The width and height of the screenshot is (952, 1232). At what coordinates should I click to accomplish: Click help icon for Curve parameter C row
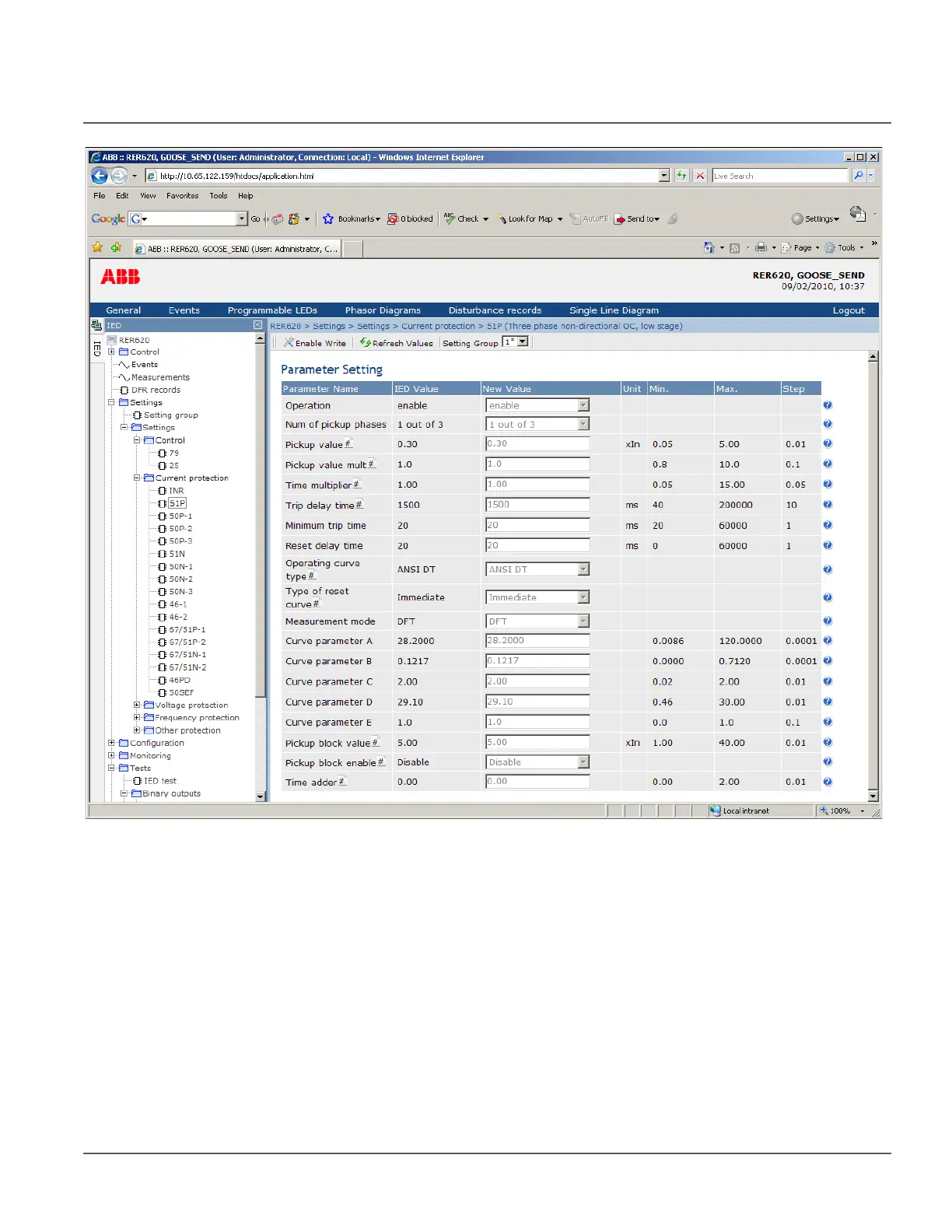[828, 681]
